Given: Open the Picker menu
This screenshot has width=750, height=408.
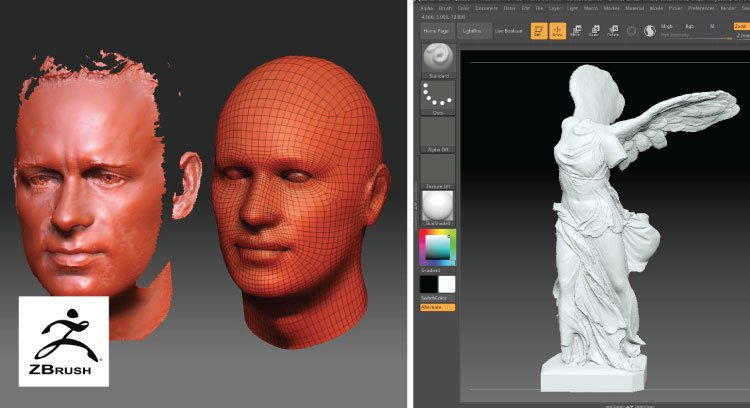Looking at the screenshot, I should [x=675, y=8].
